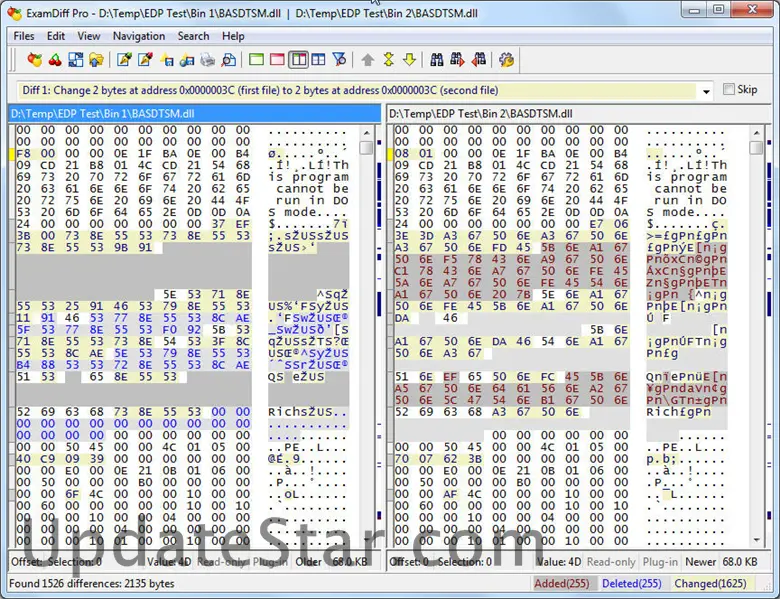The width and height of the screenshot is (780, 599).
Task: Click the differences filter funnel icon
Action: tap(339, 60)
